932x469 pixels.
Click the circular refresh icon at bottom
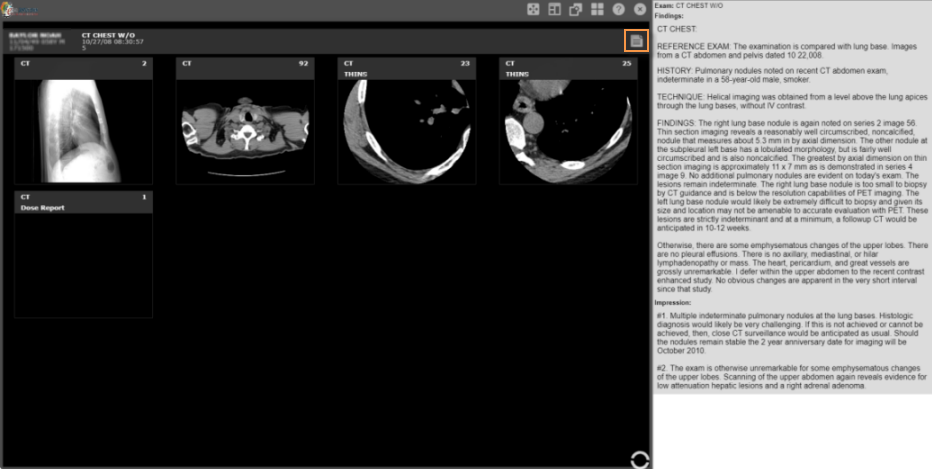coord(640,459)
